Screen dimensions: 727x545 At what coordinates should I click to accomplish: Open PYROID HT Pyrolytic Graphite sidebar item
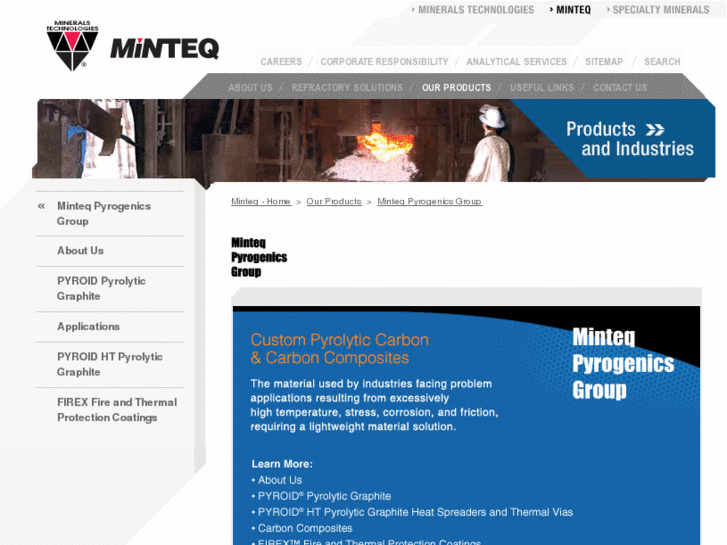[110, 364]
